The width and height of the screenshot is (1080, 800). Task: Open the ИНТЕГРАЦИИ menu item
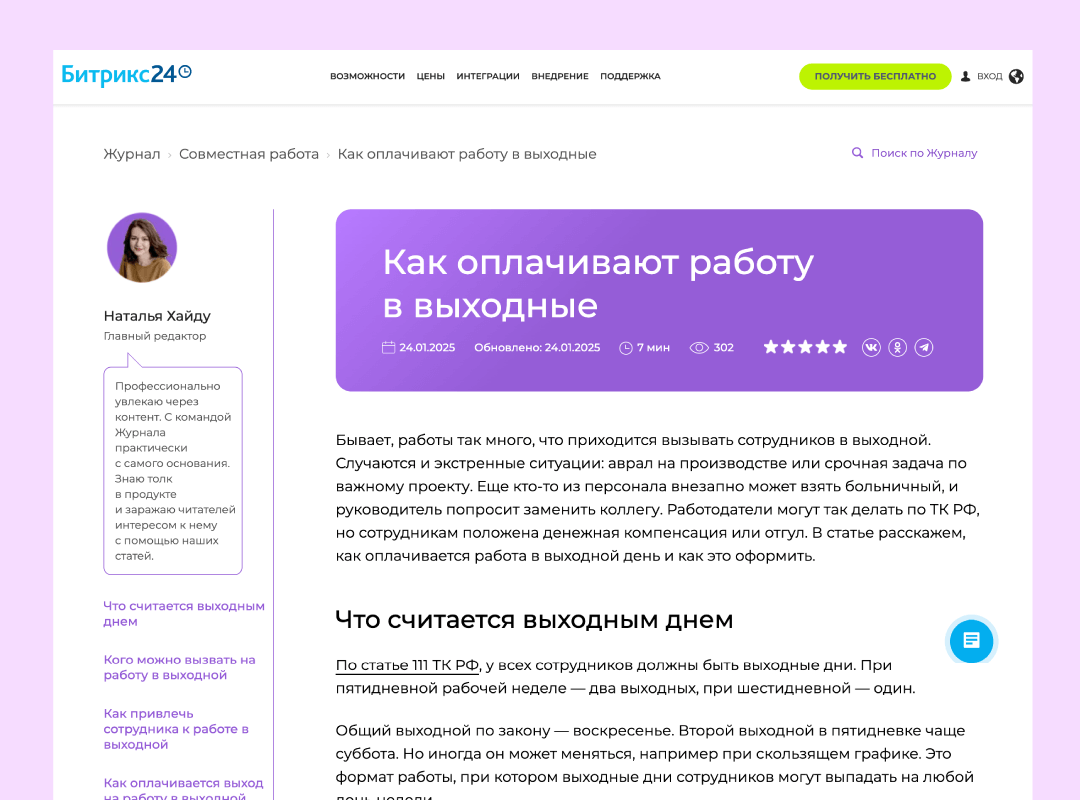click(x=488, y=76)
